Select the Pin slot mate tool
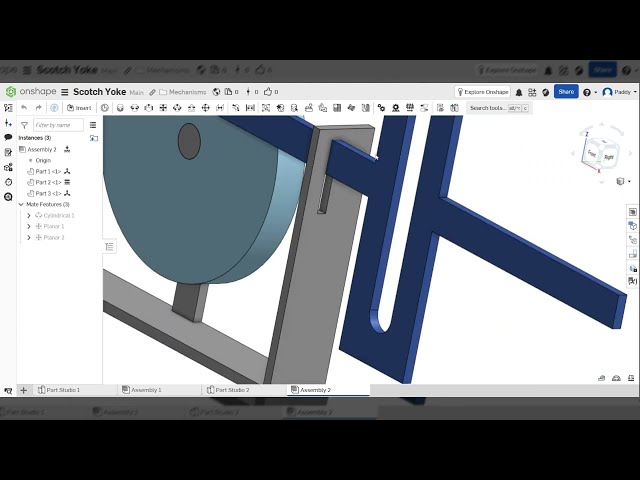 coord(191,108)
